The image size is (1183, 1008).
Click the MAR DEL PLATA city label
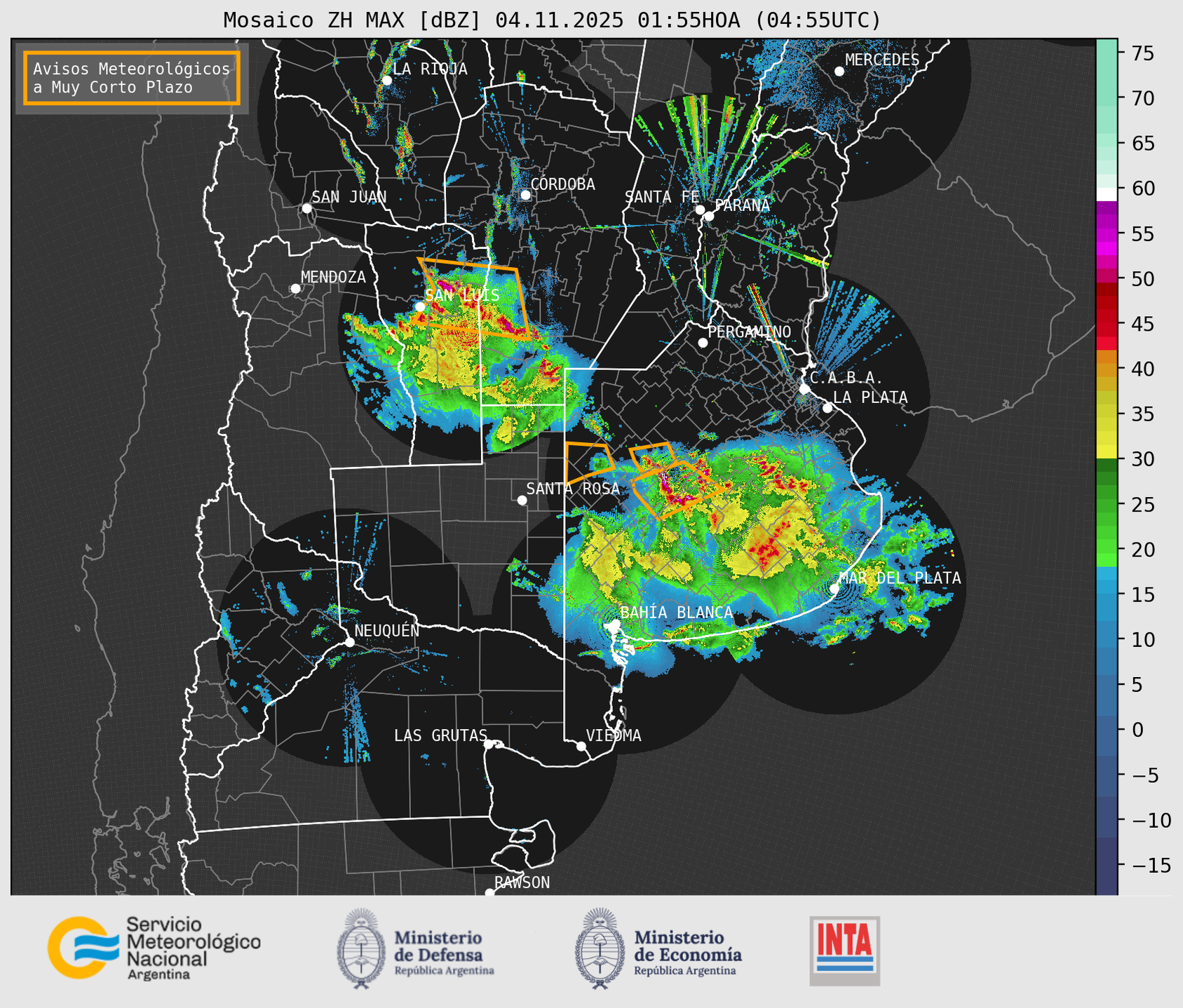pyautogui.click(x=900, y=578)
